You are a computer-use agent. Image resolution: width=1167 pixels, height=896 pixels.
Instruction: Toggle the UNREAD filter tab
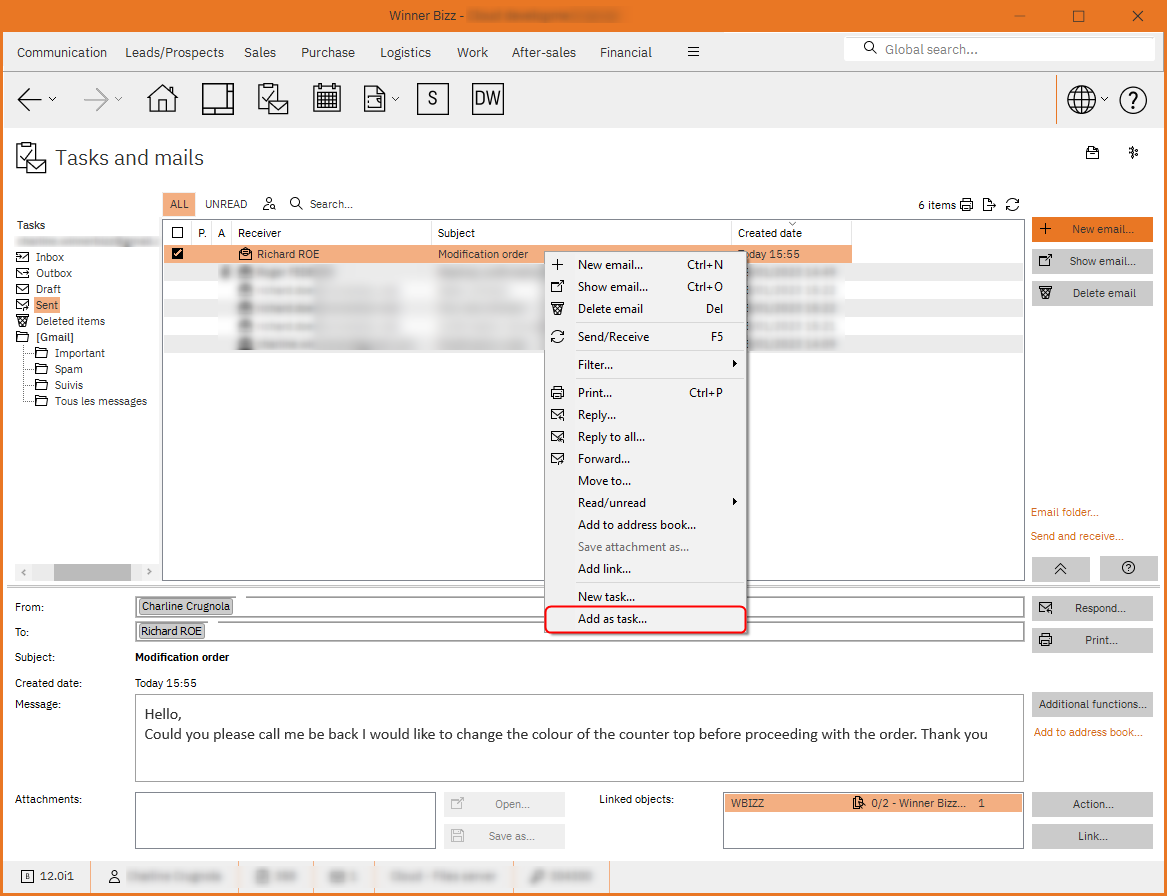[225, 203]
